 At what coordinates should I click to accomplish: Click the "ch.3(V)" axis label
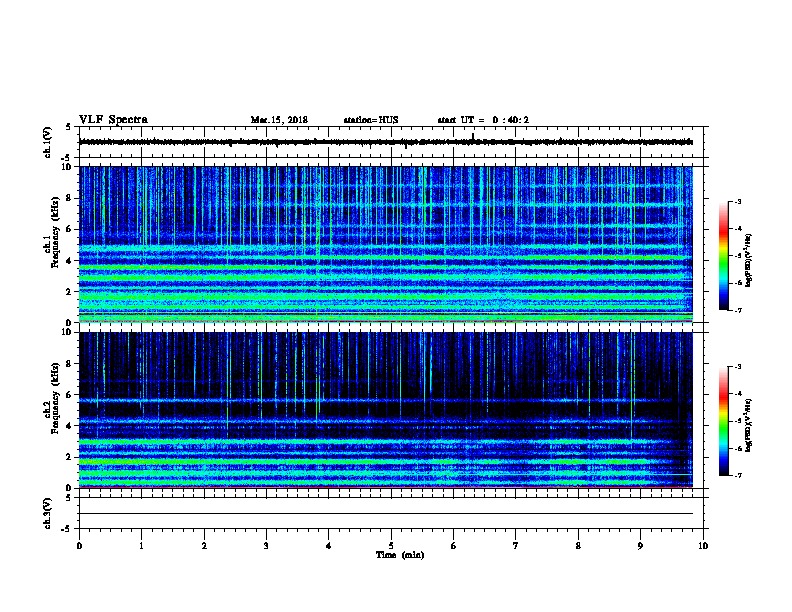[47, 513]
